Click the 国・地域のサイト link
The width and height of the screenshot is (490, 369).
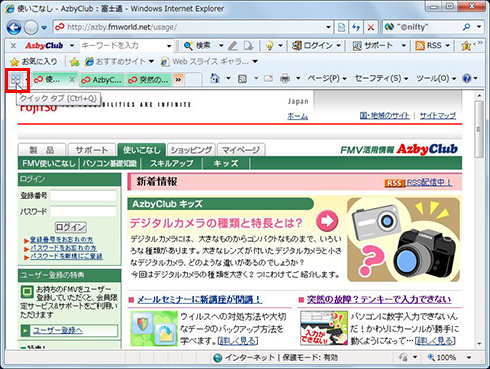[x=384, y=116]
